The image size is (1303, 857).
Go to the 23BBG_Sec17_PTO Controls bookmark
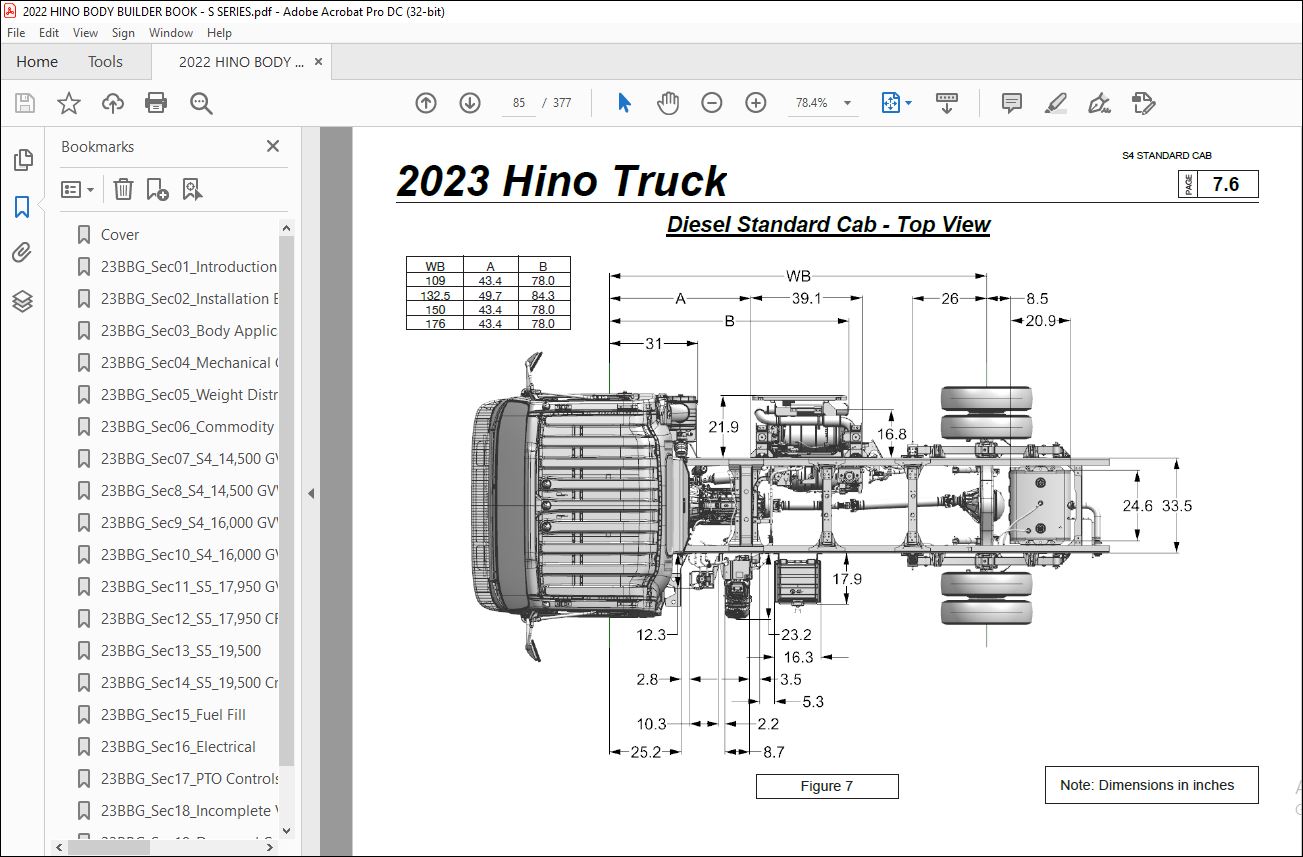click(x=188, y=779)
